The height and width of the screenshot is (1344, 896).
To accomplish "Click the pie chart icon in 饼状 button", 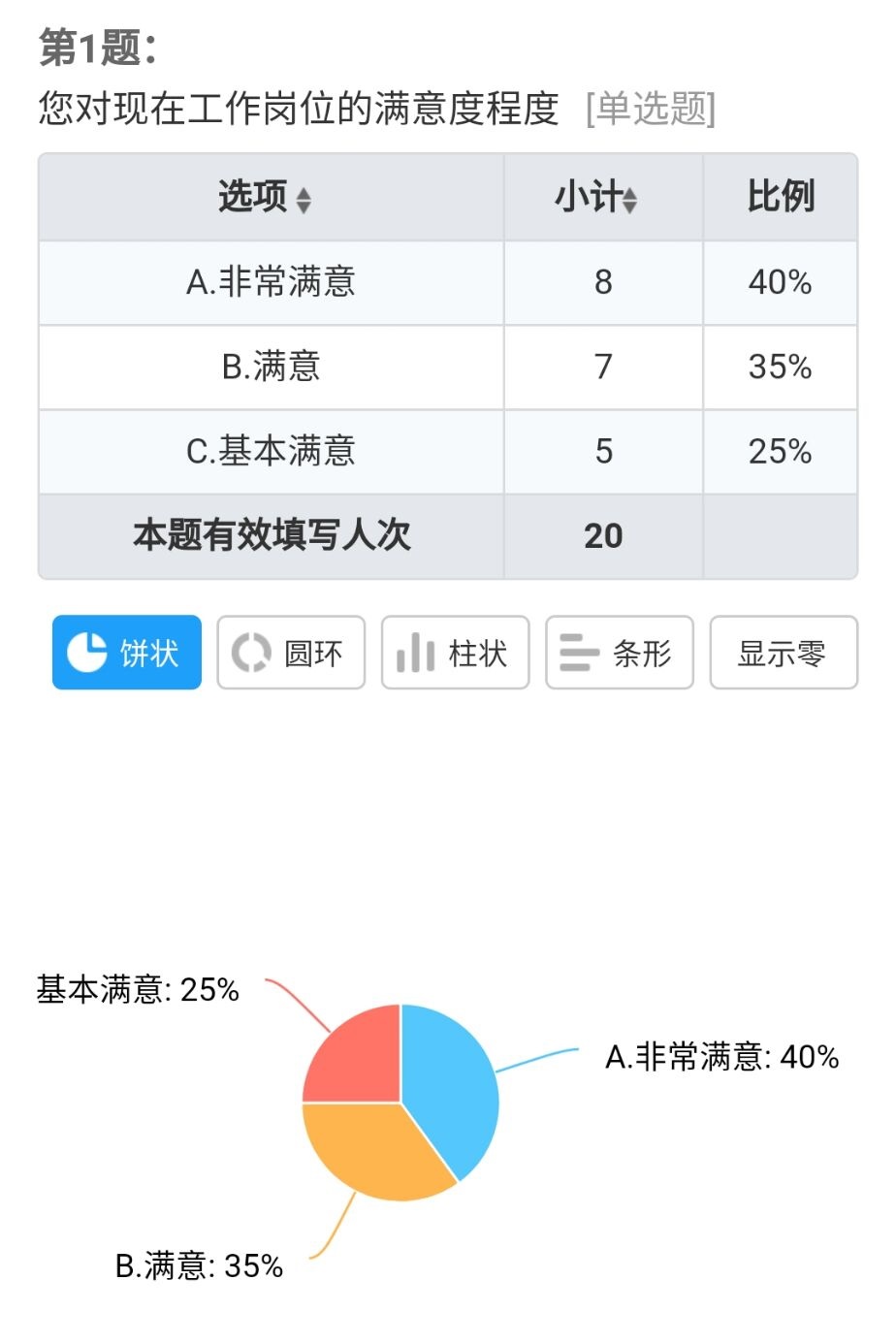I will click(x=86, y=653).
